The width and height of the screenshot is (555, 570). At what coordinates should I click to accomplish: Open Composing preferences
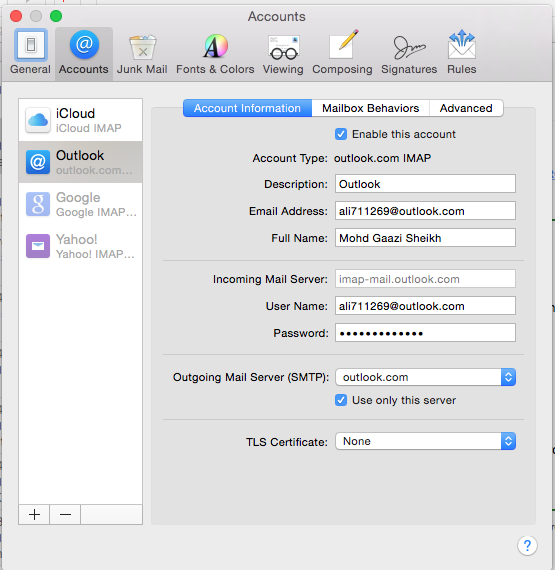[342, 53]
